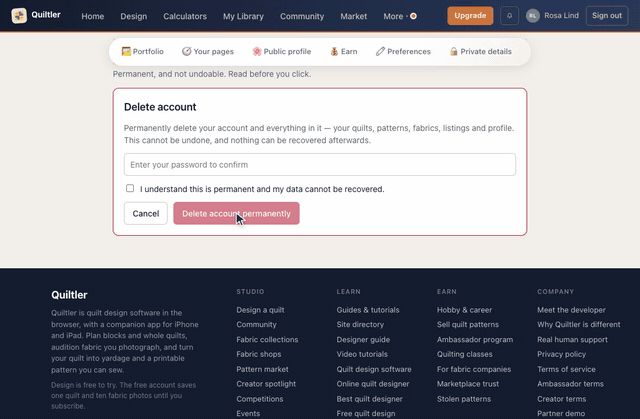Click the Rosa Lind user name
The image size is (640, 419).
click(561, 16)
